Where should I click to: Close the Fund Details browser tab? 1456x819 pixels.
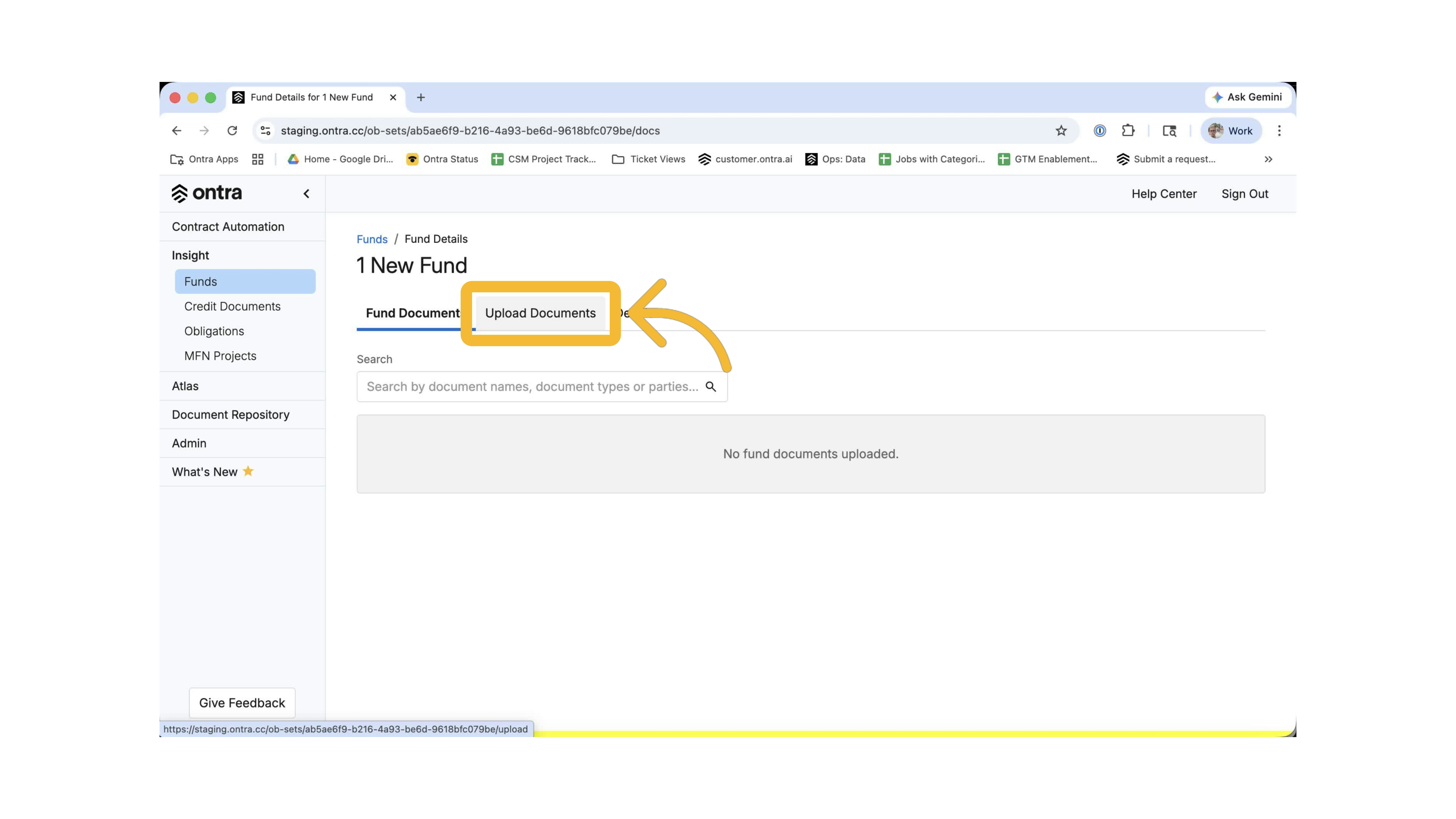tap(393, 97)
